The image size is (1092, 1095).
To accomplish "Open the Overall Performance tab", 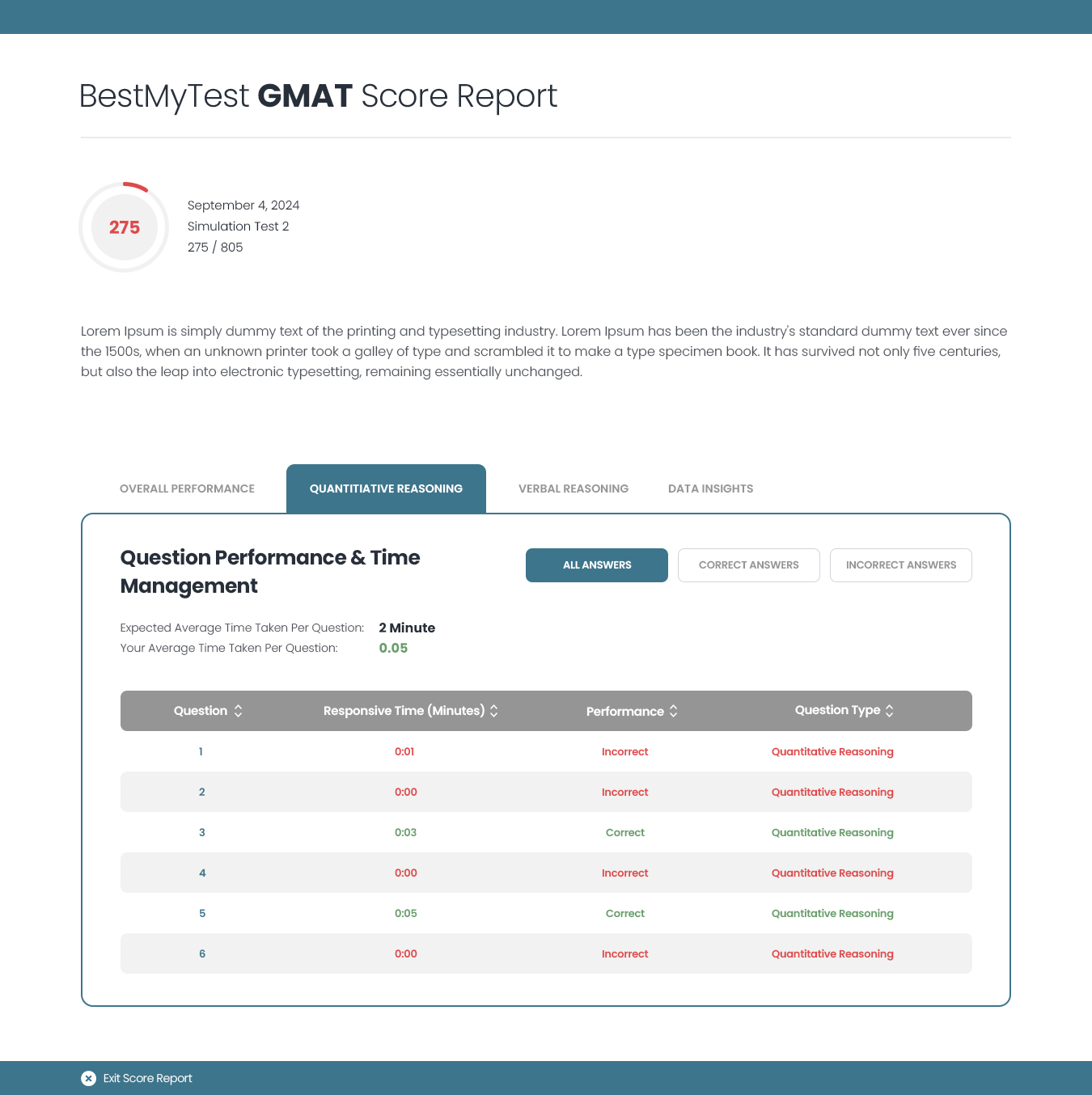I will 187,488.
